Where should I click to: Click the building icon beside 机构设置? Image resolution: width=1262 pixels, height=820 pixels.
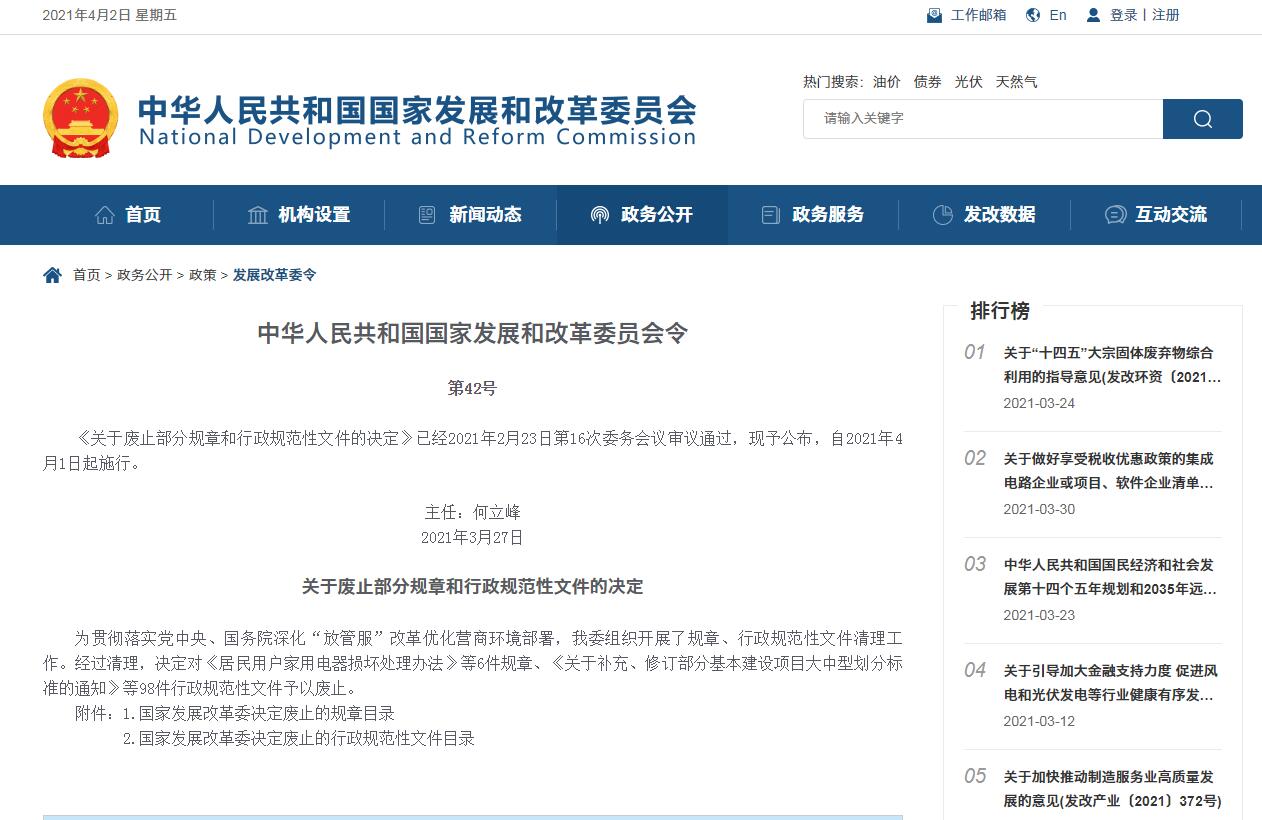(x=258, y=214)
